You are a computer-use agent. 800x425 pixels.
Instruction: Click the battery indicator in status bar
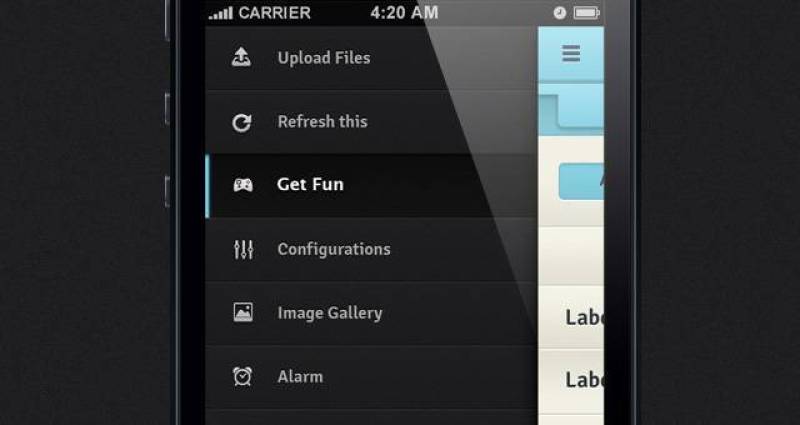(587, 13)
